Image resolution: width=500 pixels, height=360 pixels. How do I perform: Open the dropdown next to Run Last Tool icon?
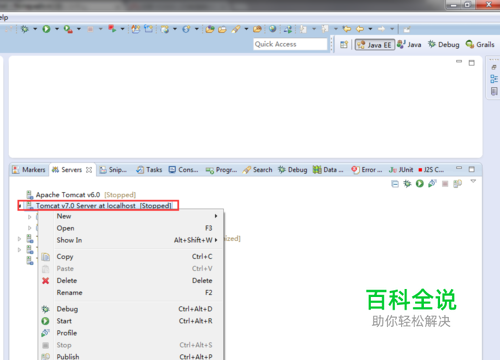click(79, 29)
